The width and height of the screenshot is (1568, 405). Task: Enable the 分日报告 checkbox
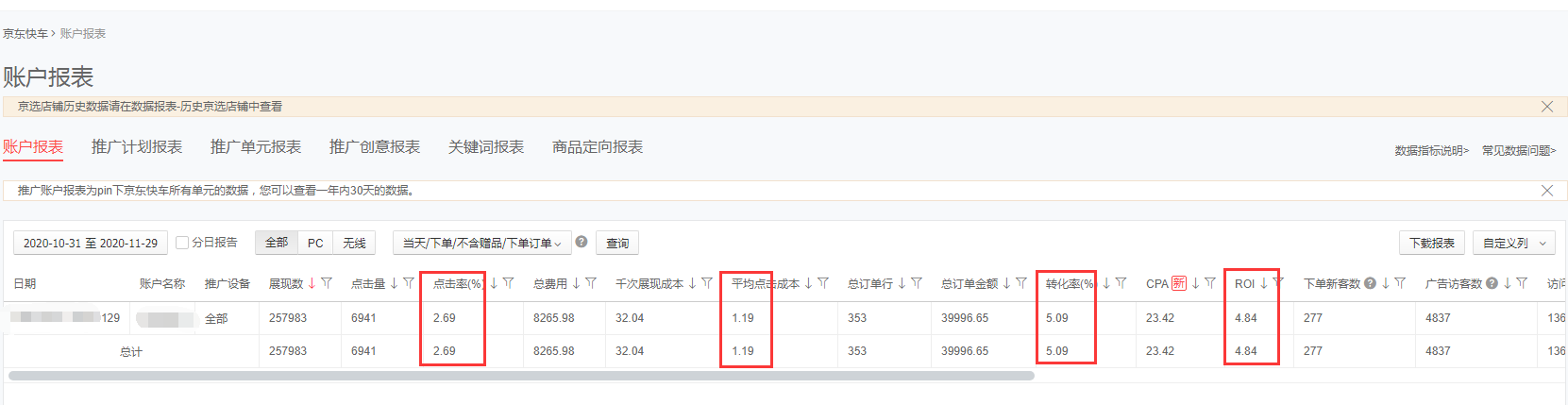183,243
